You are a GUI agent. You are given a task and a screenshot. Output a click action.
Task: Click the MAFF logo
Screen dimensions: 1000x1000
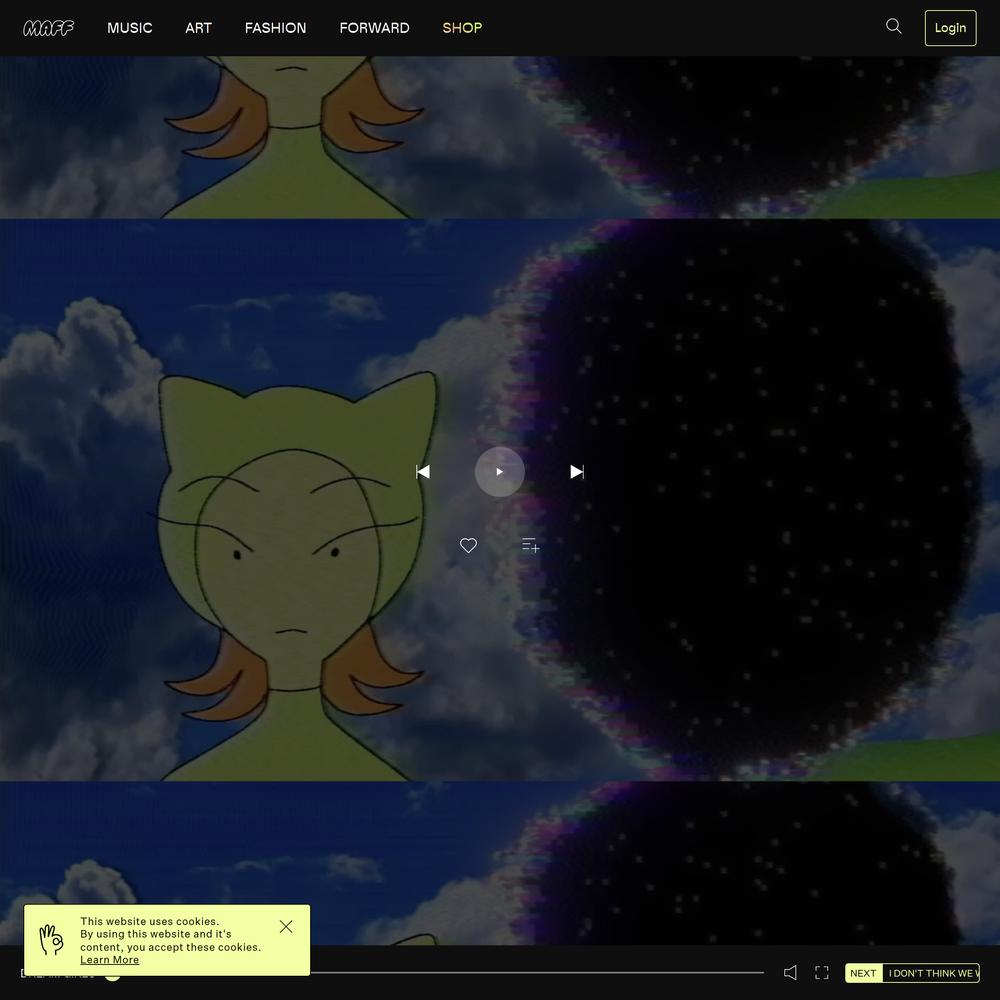(48, 28)
